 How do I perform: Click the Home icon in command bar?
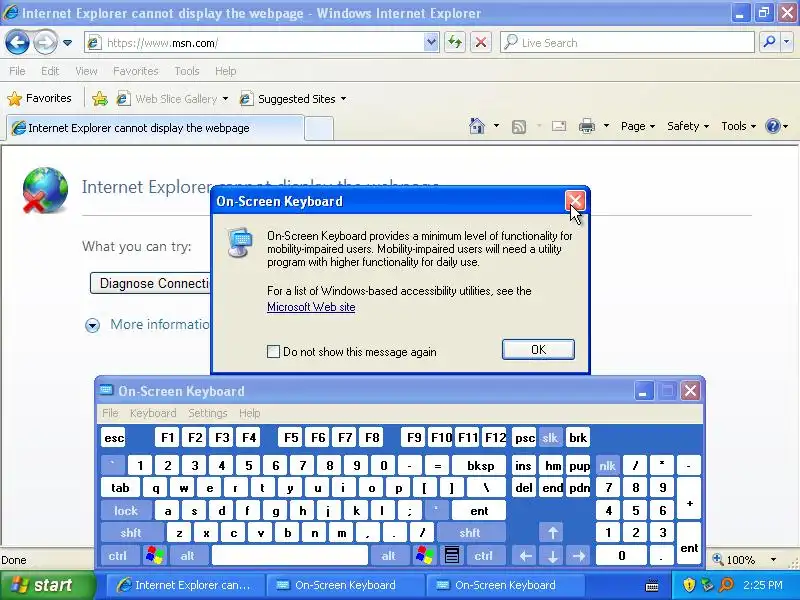[477, 126]
